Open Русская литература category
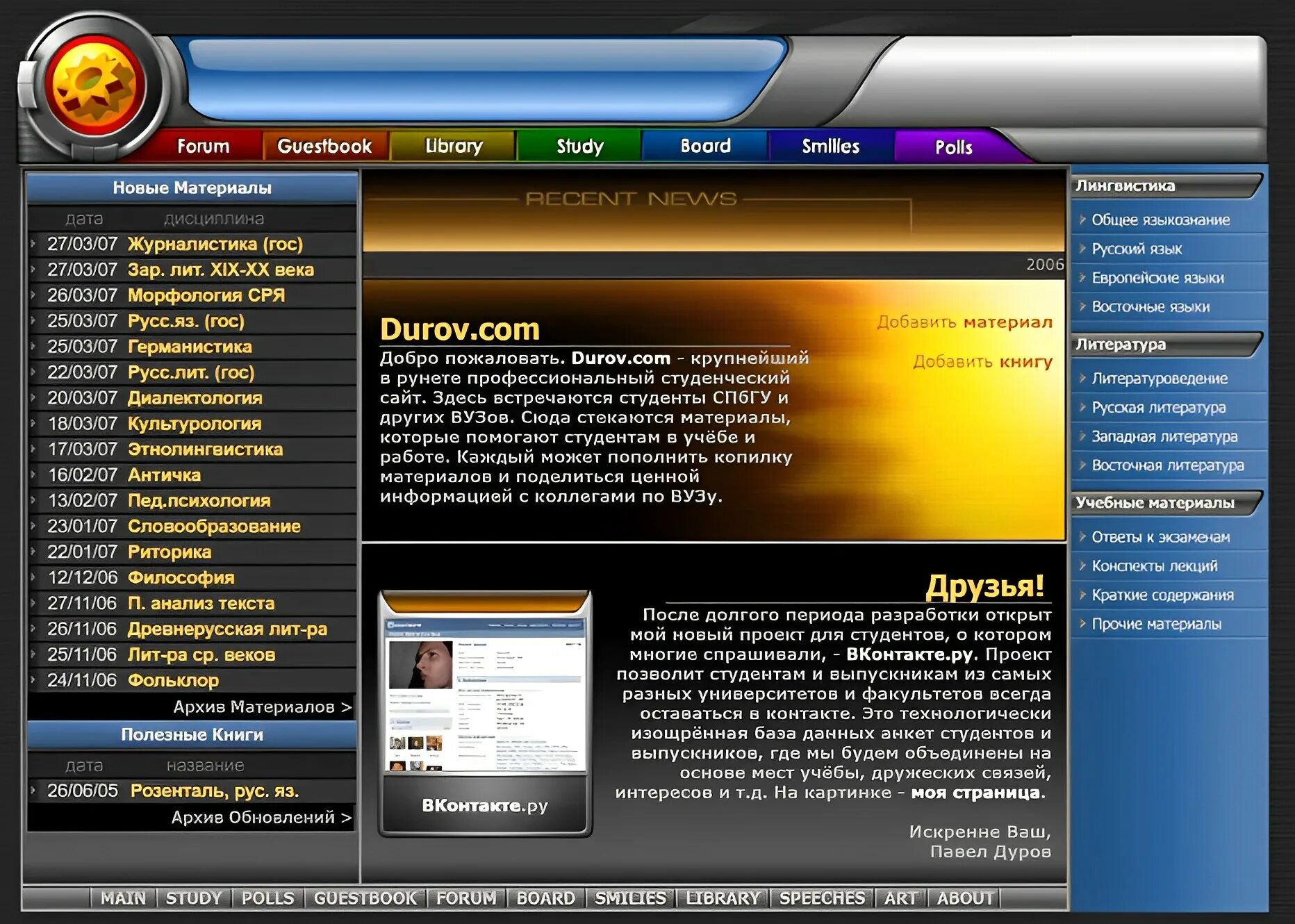The width and height of the screenshot is (1295, 924). (x=1158, y=408)
